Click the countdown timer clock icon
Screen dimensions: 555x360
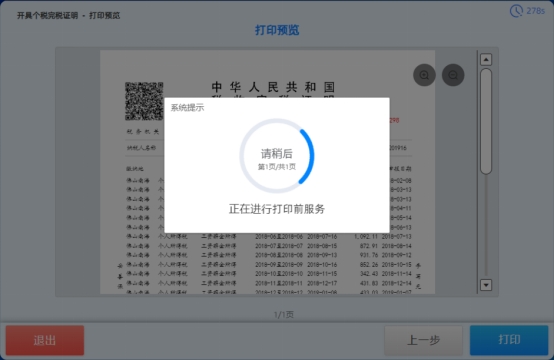(516, 11)
